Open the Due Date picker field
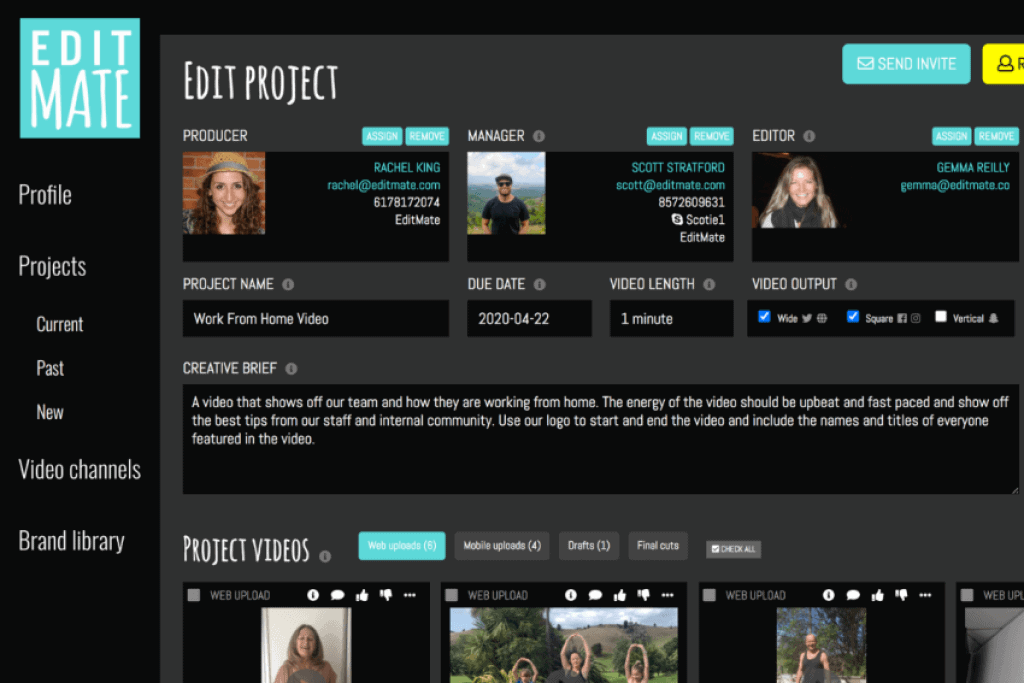The width and height of the screenshot is (1024, 683). 531,319
